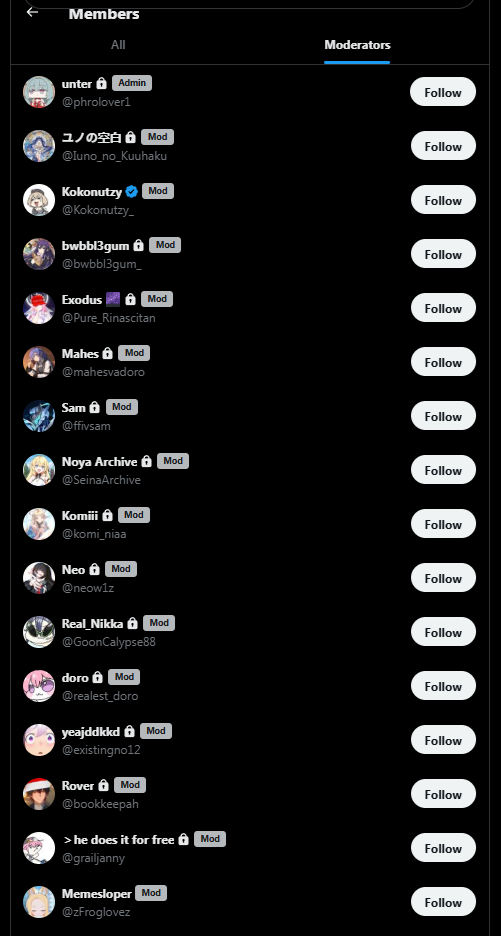This screenshot has width=501, height=936.
Task: Click the Admin badge next to unter
Action: click(132, 83)
